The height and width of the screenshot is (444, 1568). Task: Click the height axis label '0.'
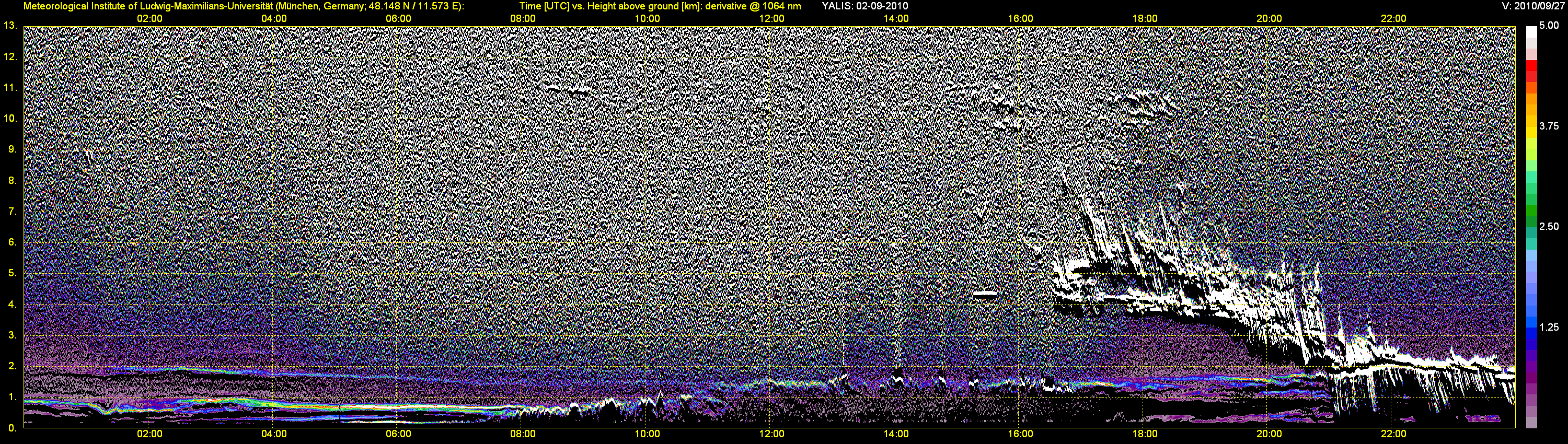[x=13, y=428]
